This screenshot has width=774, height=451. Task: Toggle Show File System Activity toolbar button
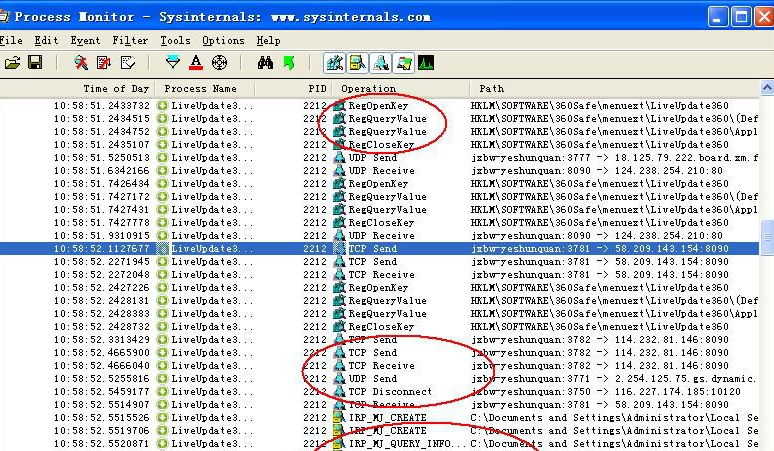tap(357, 63)
